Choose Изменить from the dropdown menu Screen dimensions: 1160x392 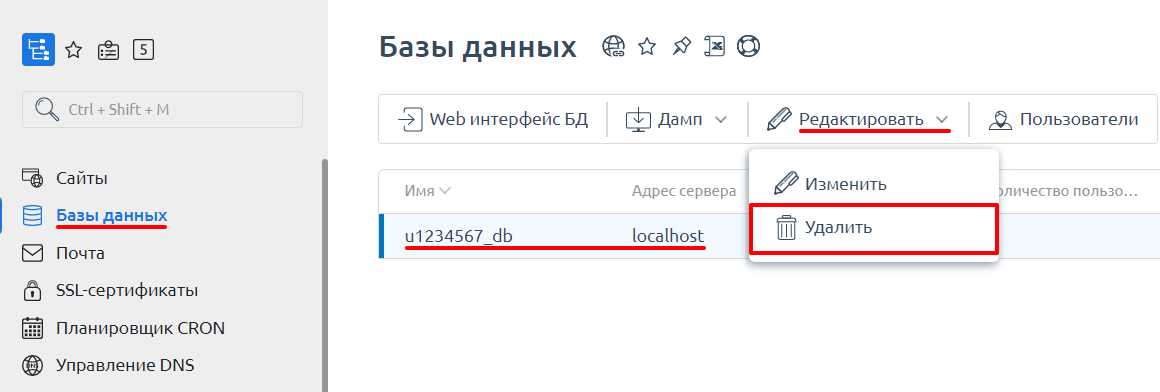(874, 183)
